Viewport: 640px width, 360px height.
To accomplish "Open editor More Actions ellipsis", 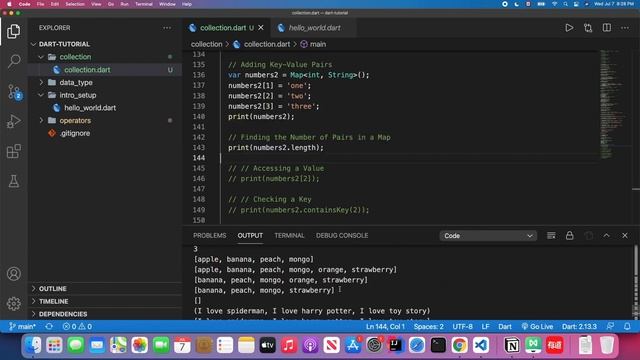I will [625, 28].
